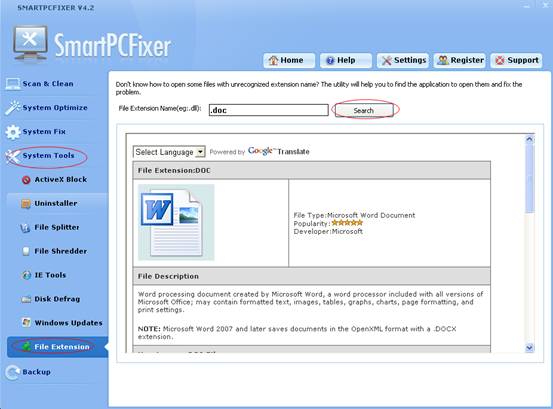Viewport: 553px width, 409px height.
Task: Click the Disk Defrag icon
Action: click(x=26, y=299)
